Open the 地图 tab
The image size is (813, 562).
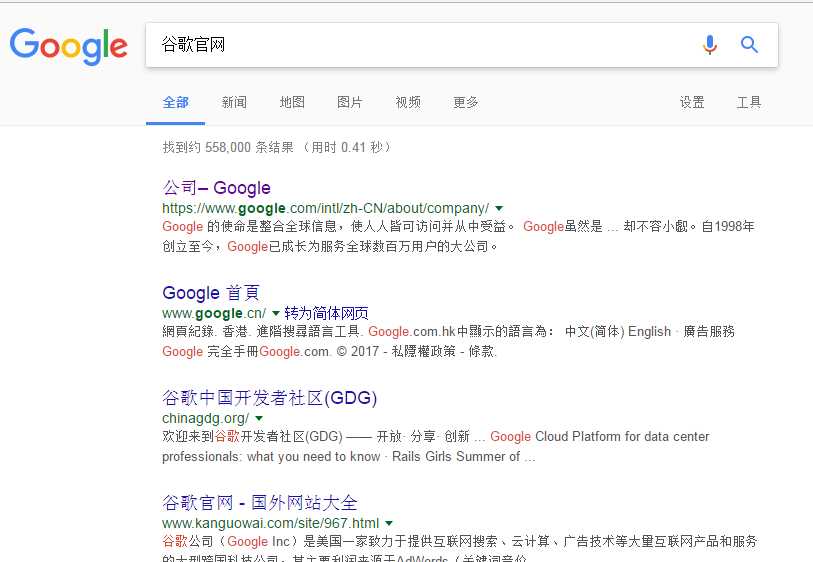292,102
